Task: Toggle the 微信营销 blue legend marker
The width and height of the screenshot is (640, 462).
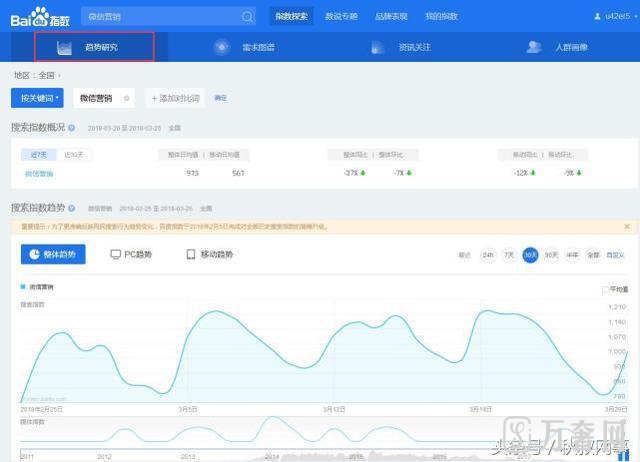Action: (x=23, y=287)
